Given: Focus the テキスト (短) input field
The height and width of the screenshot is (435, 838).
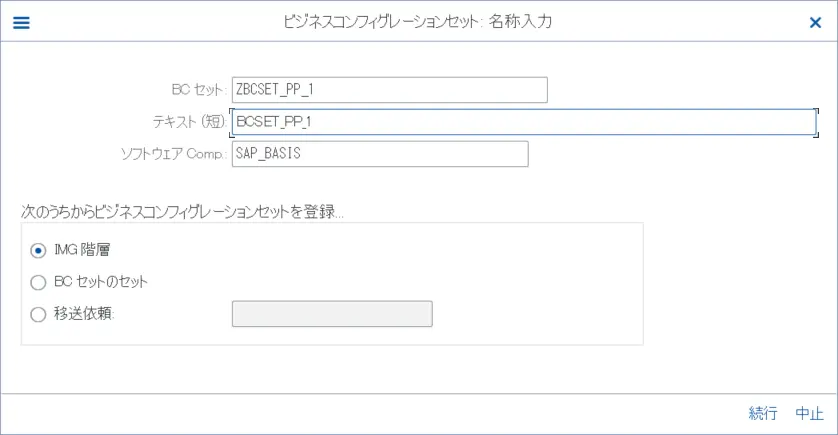Looking at the screenshot, I should point(524,122).
